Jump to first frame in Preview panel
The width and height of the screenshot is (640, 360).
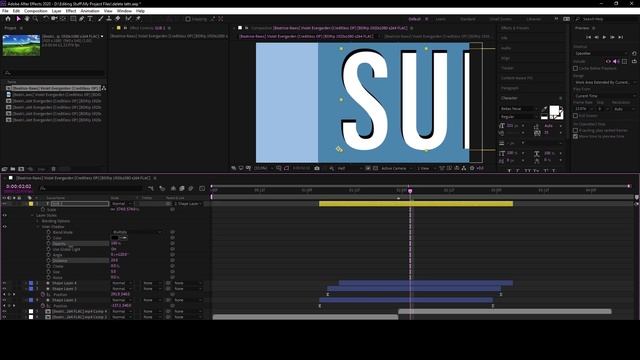[588, 37]
